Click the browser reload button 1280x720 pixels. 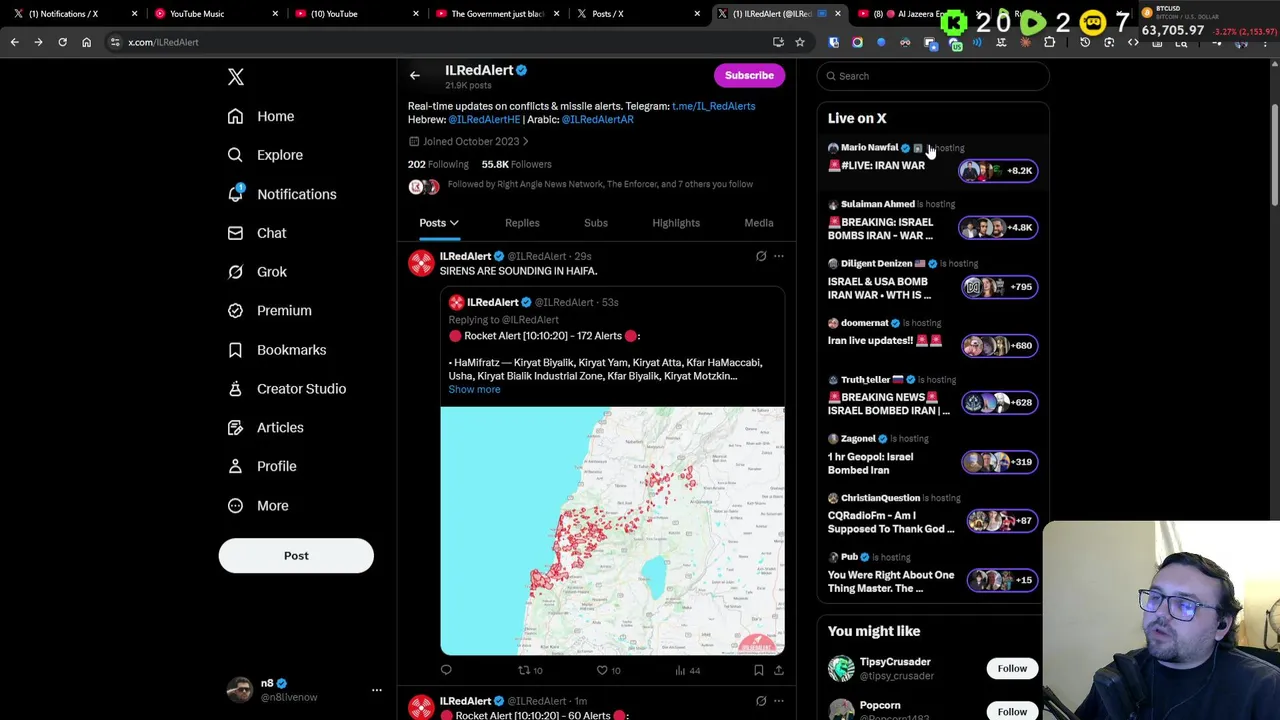coord(62,42)
